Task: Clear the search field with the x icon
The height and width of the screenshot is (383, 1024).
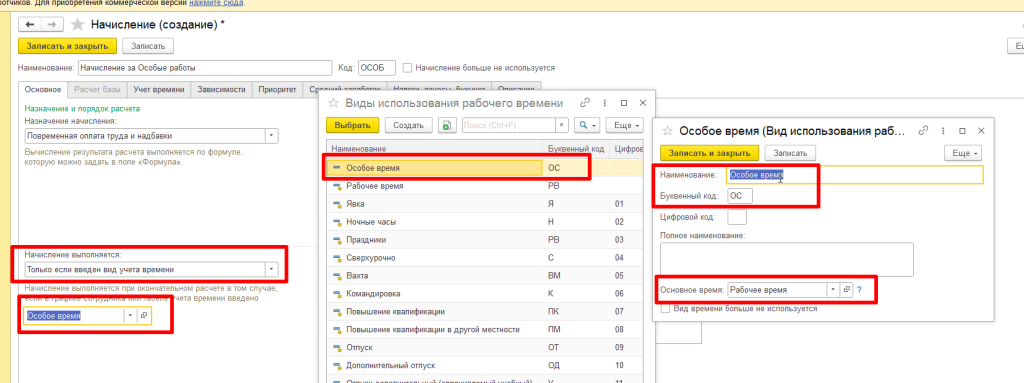Action: click(x=562, y=125)
